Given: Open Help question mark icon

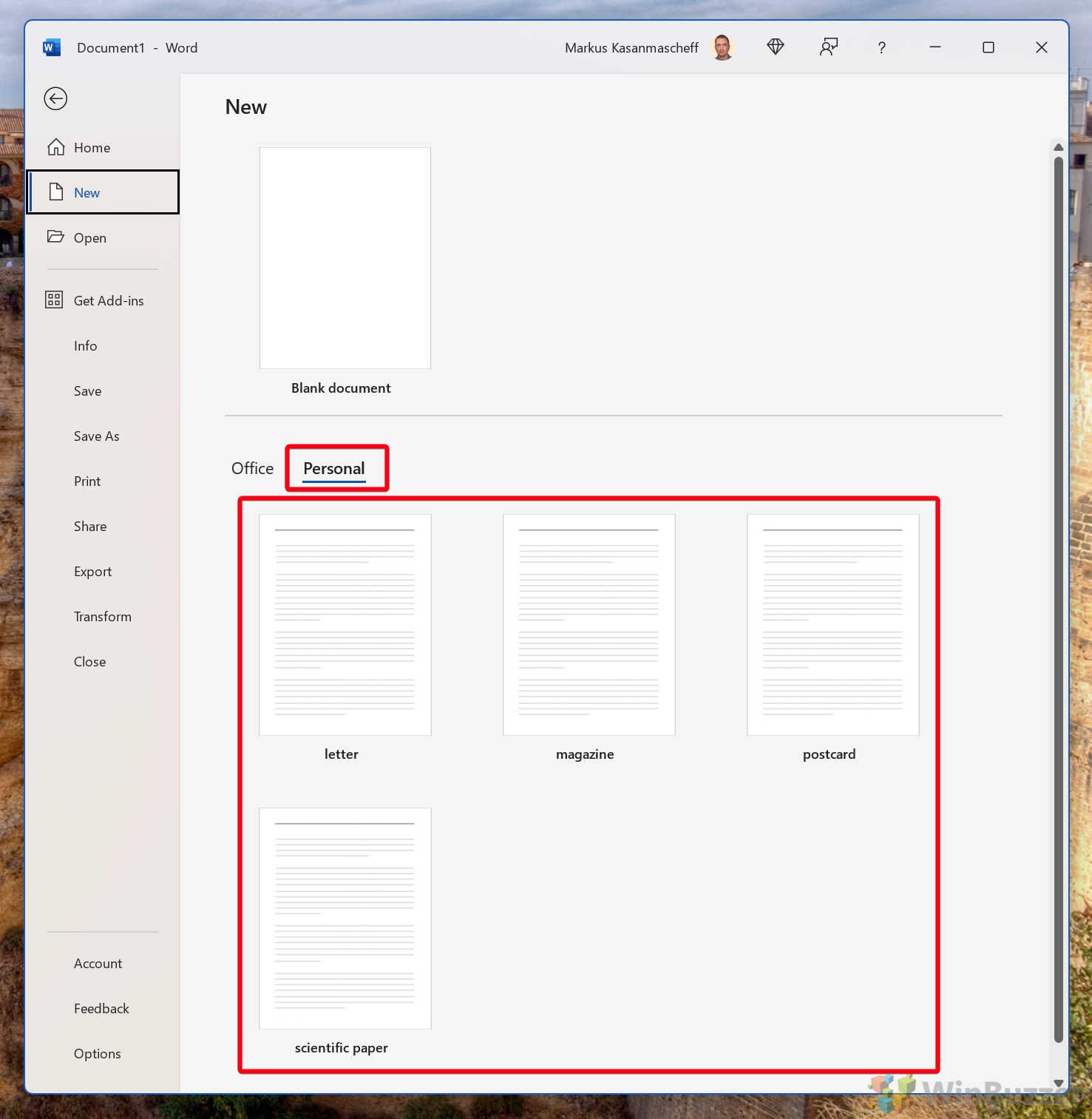Looking at the screenshot, I should [x=881, y=47].
